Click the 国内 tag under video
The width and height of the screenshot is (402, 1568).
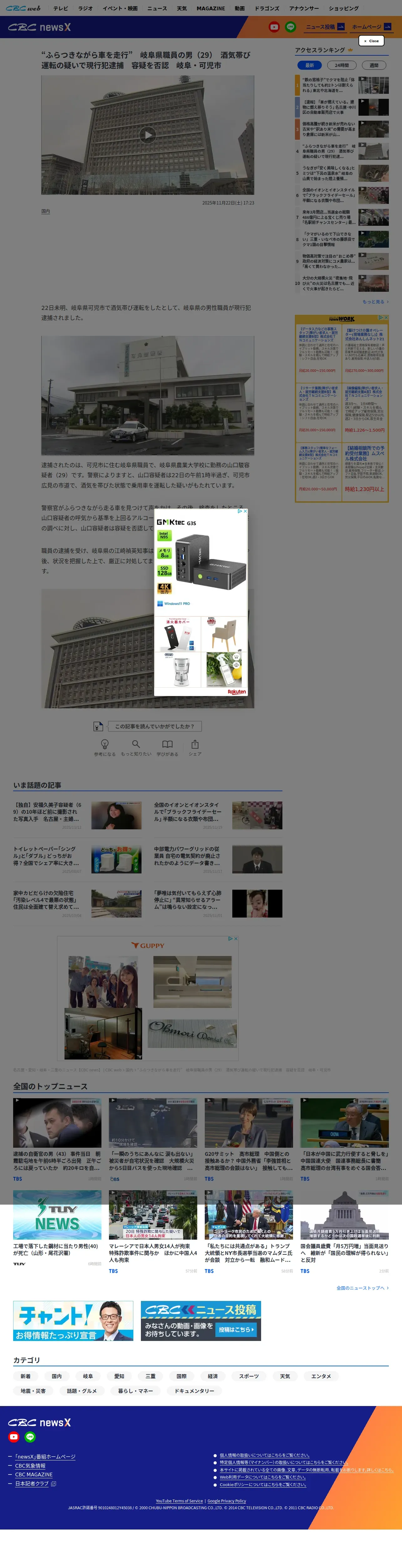[46, 211]
